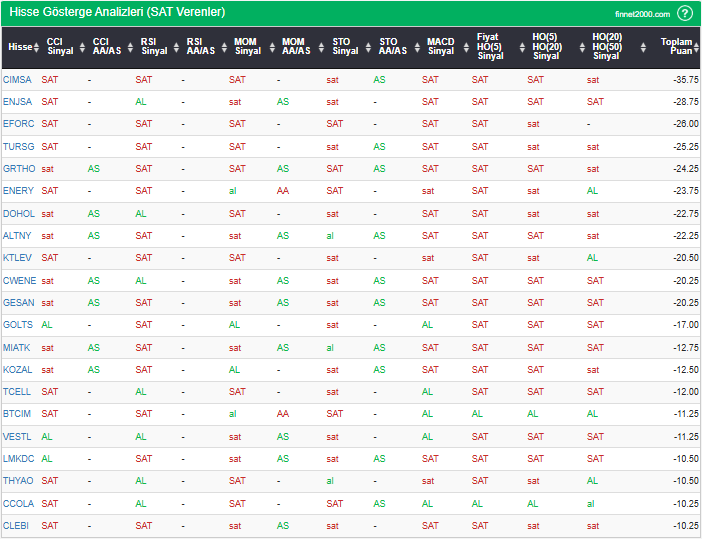Click the help question mark icon
702x539 pixels.
[684, 13]
